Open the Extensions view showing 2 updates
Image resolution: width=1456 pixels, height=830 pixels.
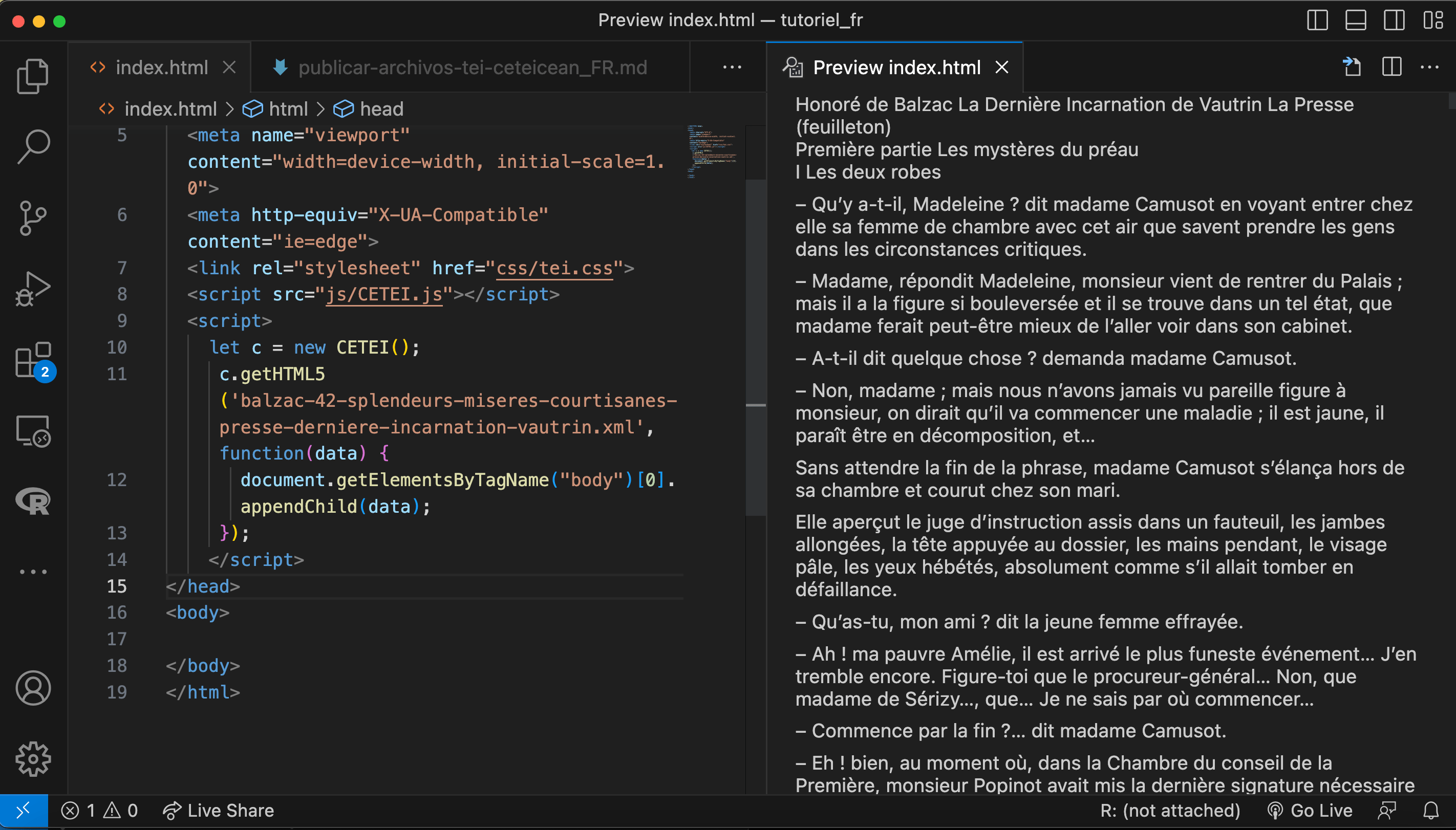click(x=32, y=362)
